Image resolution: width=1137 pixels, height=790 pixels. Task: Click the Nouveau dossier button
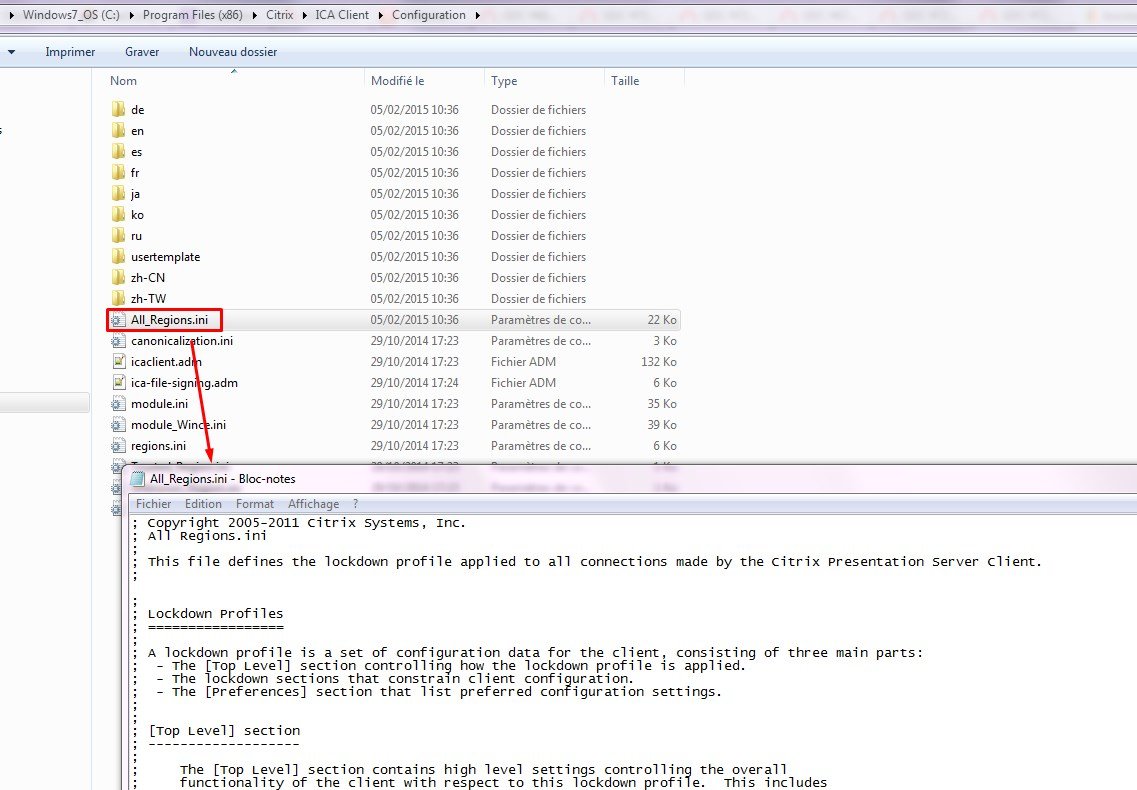233,52
